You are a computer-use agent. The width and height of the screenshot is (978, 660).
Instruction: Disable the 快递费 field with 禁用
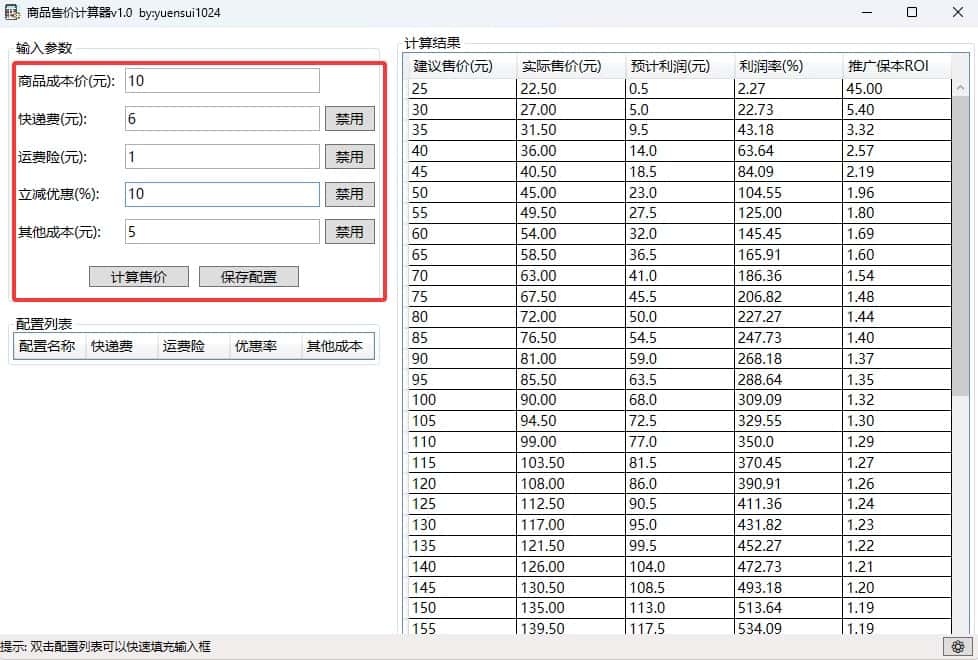[349, 119]
